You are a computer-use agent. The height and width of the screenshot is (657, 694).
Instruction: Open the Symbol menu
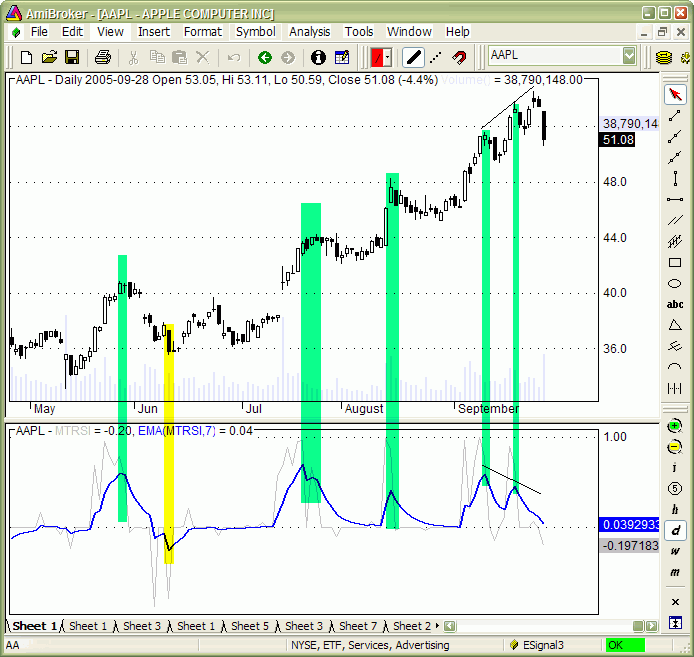[255, 32]
